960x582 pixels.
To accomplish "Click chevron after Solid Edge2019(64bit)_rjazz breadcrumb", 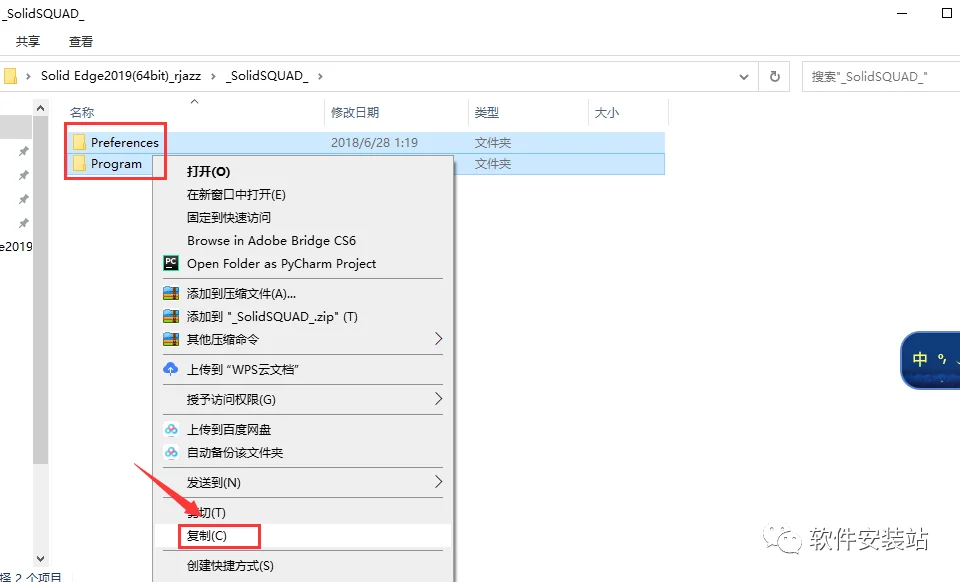I will 213,76.
